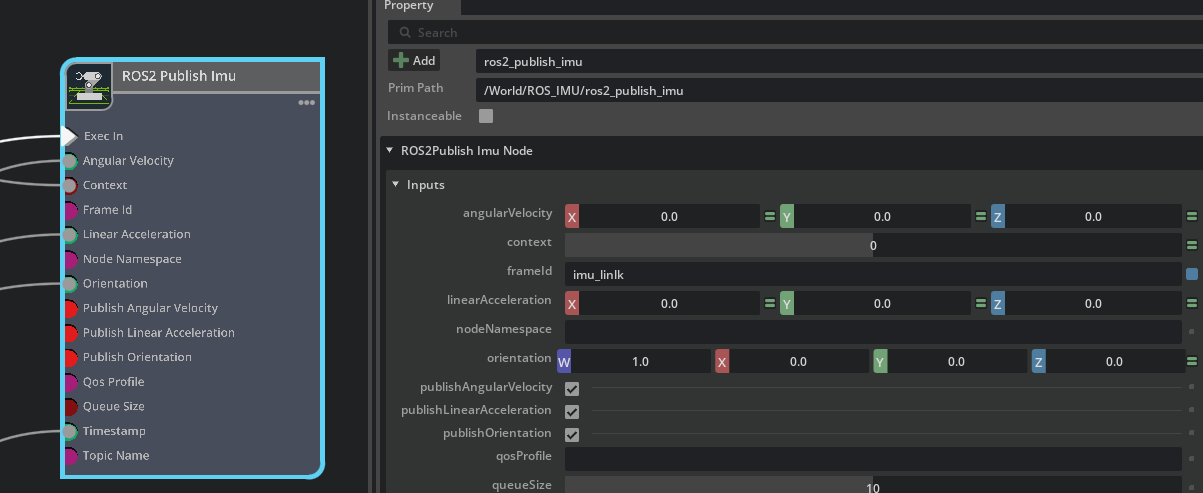Screen dimensions: 1203x493
Task: Edit the angularVelocity X value
Action: point(669,216)
